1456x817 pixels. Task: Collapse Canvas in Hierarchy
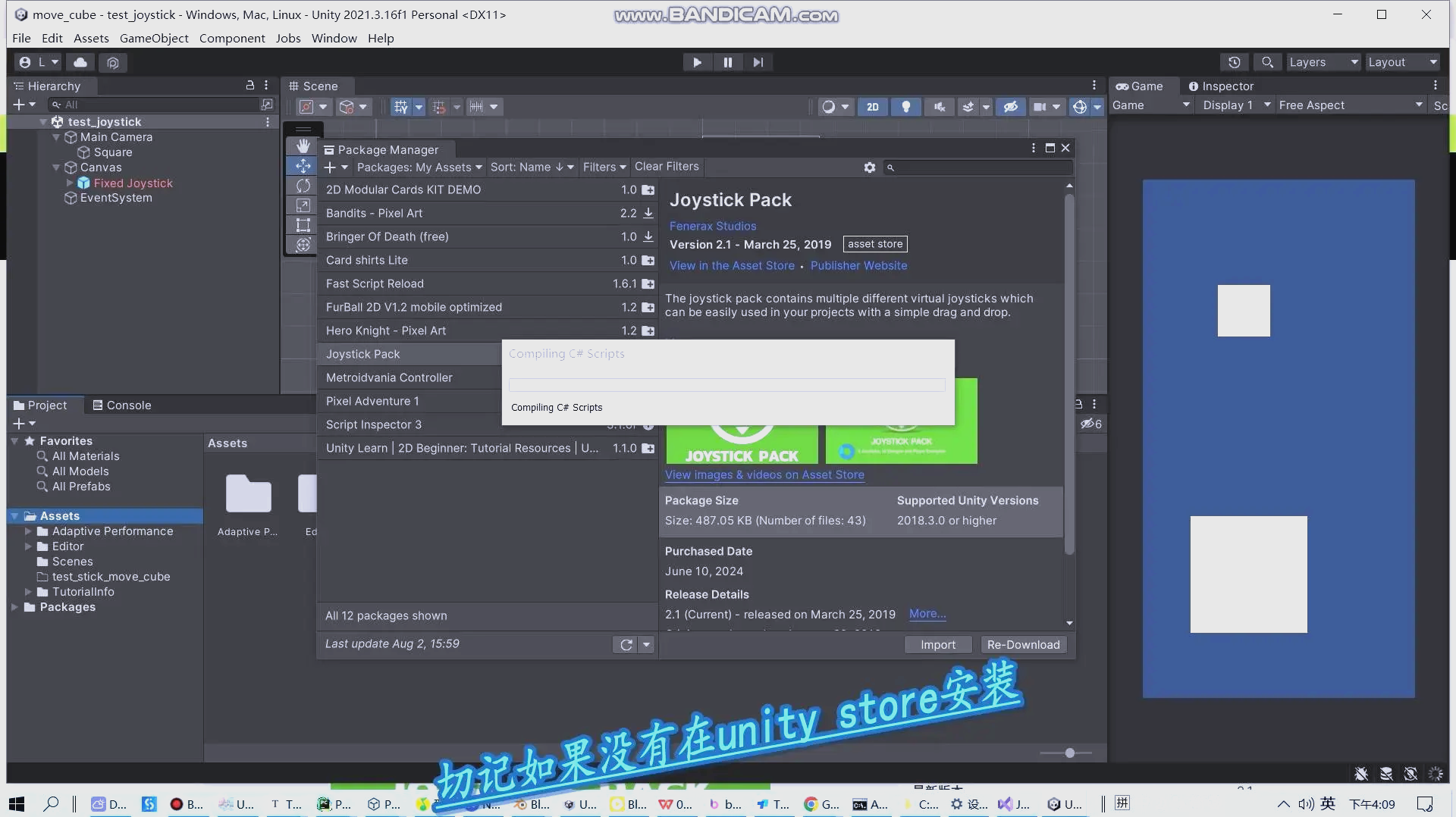tap(56, 167)
